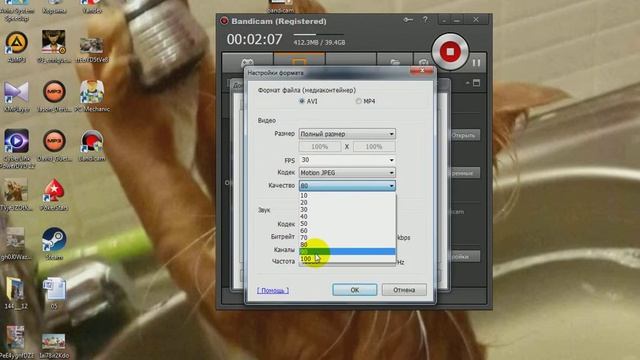Open the Помощь help link
The height and width of the screenshot is (360, 640).
coord(273,291)
